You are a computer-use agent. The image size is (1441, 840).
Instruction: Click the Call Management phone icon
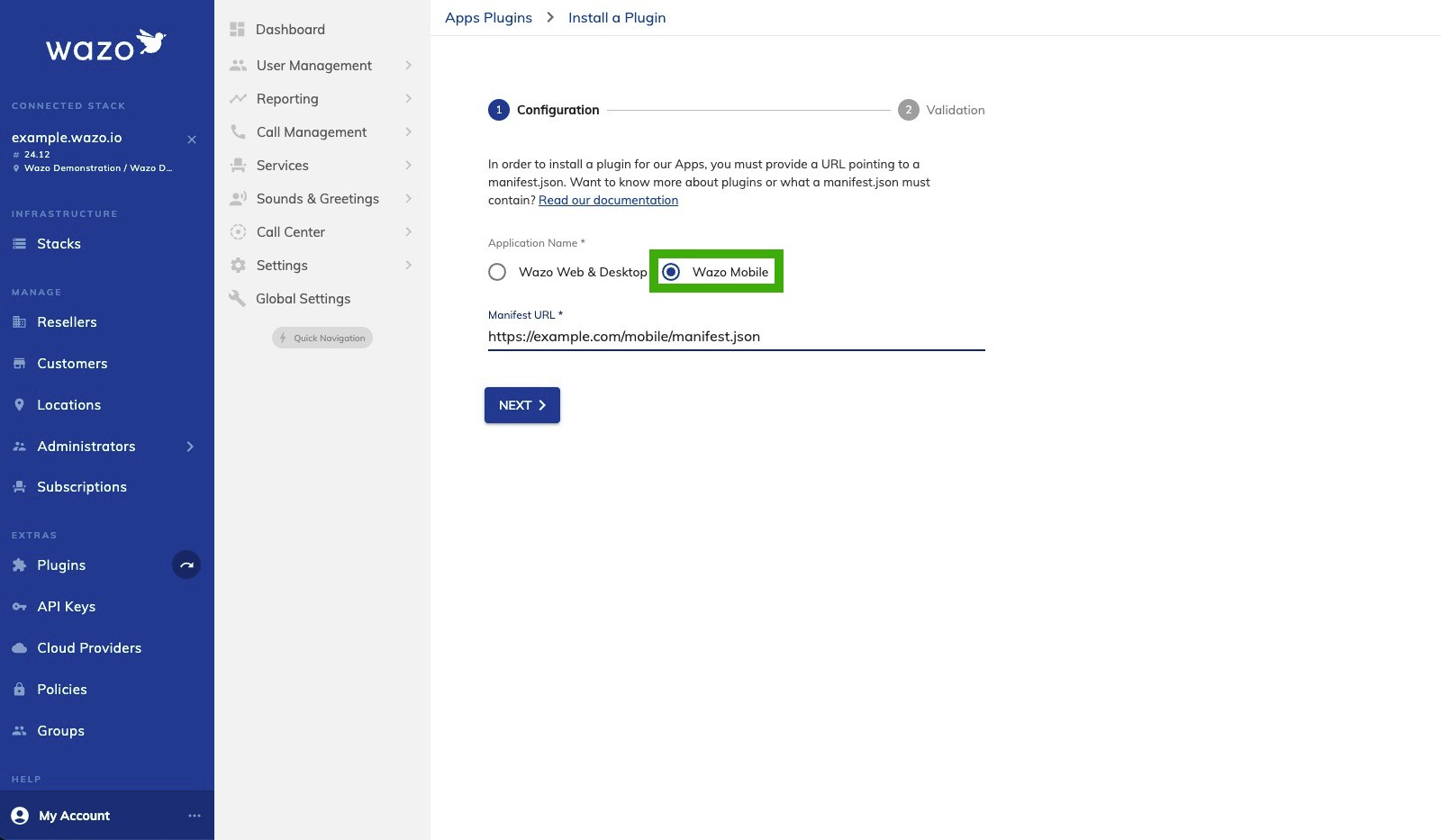pyautogui.click(x=238, y=132)
